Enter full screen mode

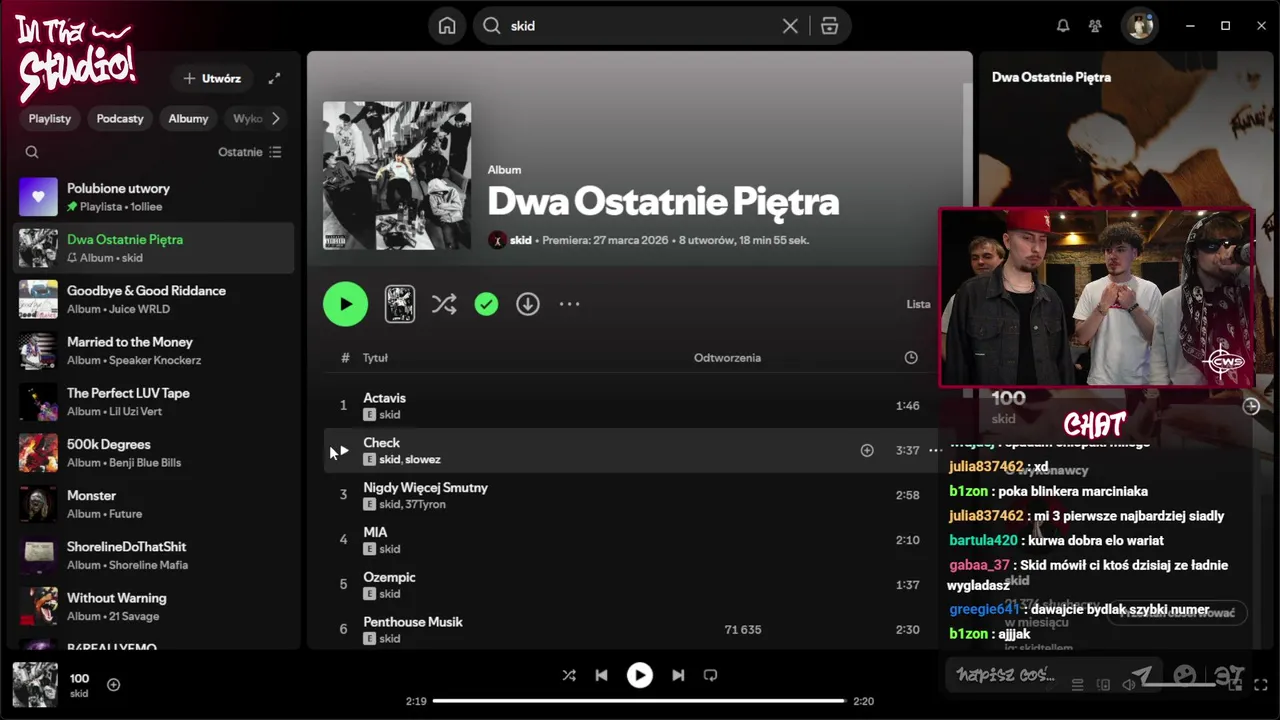click(x=1261, y=685)
